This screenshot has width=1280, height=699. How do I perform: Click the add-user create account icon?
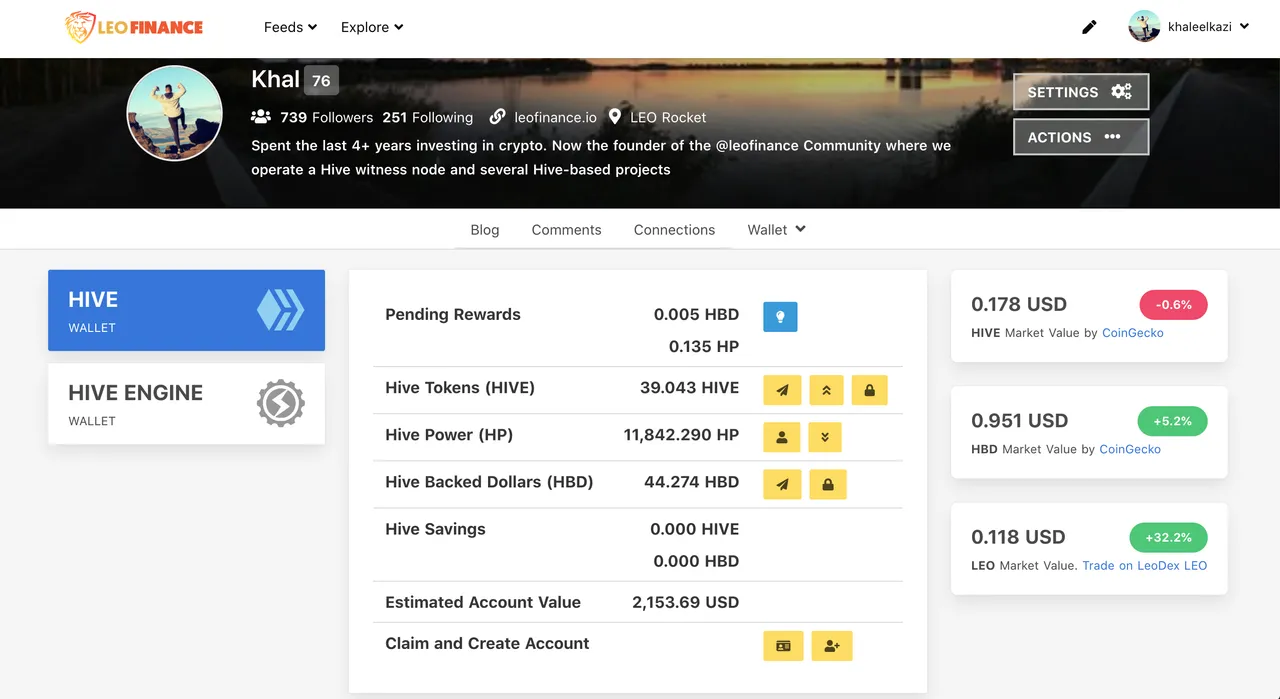(x=832, y=646)
